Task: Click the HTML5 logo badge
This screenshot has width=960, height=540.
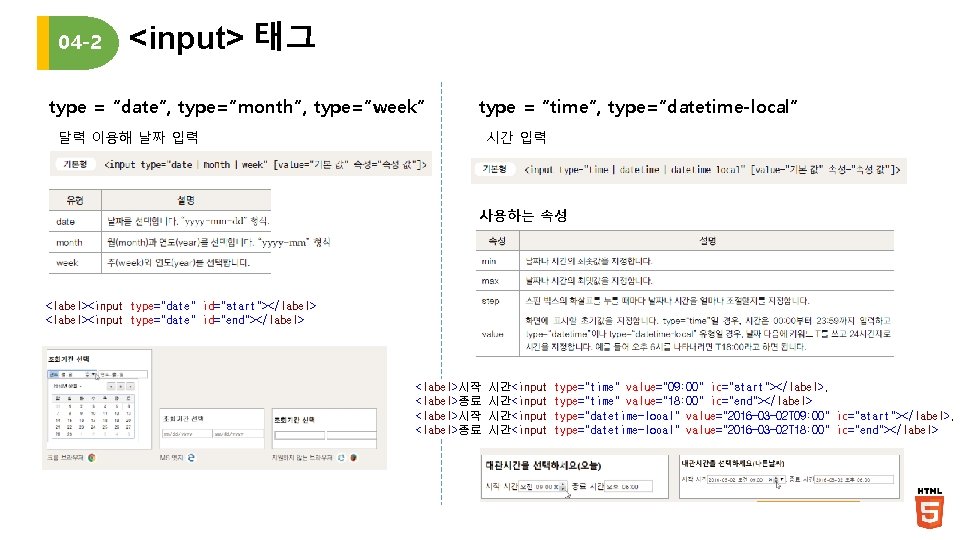Action: pyautogui.click(x=929, y=508)
